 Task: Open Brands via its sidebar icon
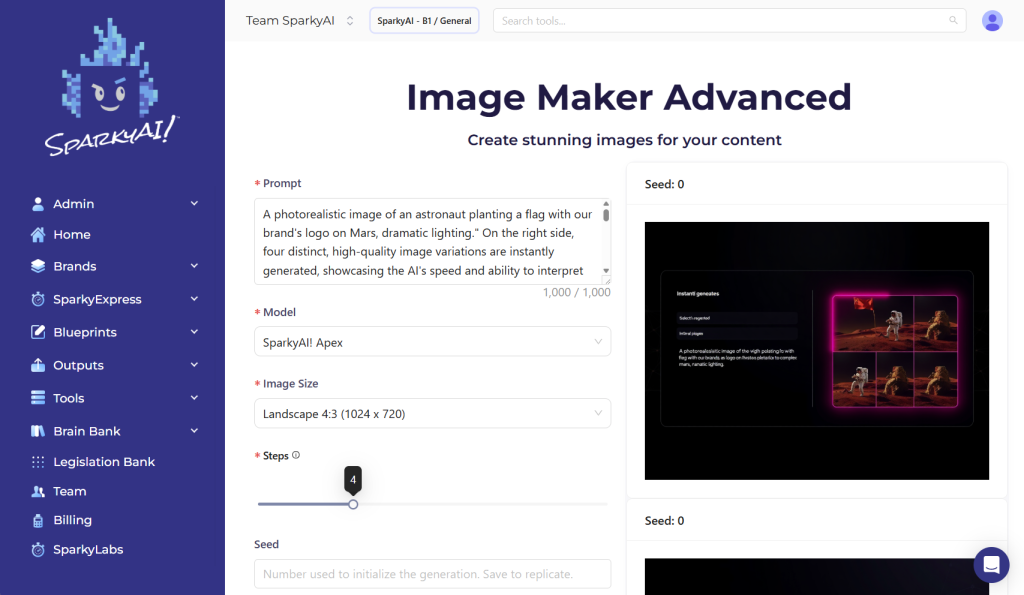(37, 266)
